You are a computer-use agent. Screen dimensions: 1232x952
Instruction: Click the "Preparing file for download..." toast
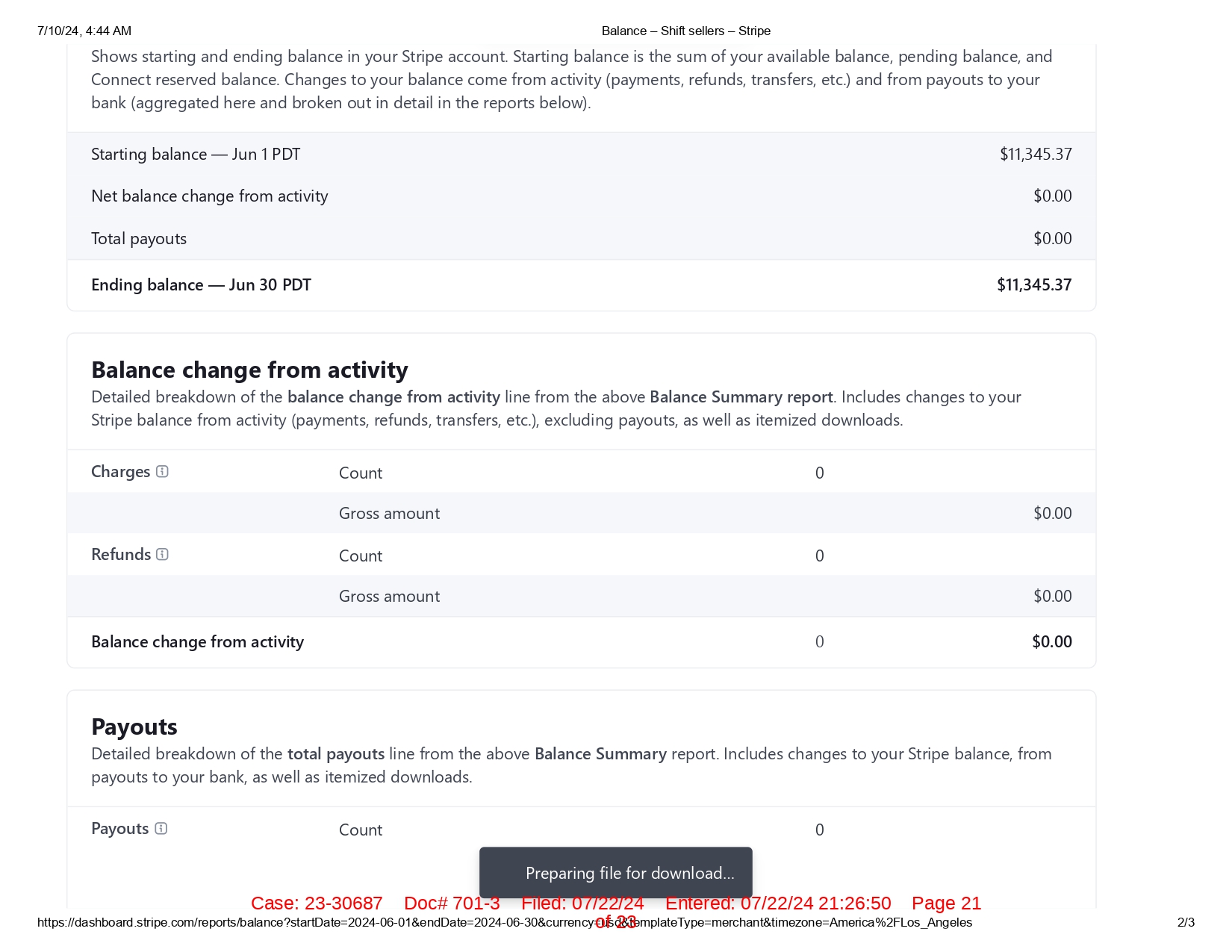point(615,873)
